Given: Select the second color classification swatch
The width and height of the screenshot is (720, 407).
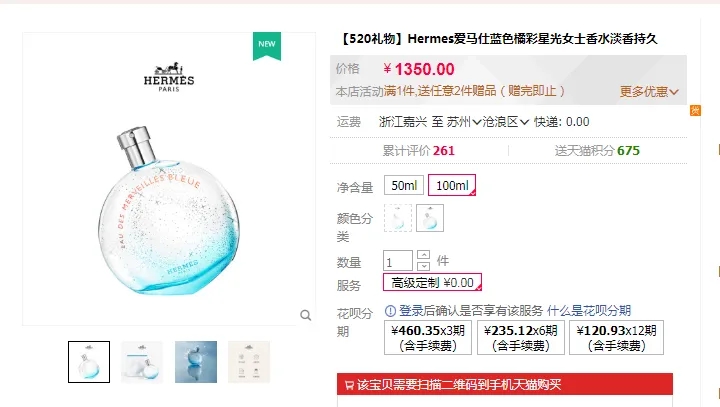Looking at the screenshot, I should point(430,218).
